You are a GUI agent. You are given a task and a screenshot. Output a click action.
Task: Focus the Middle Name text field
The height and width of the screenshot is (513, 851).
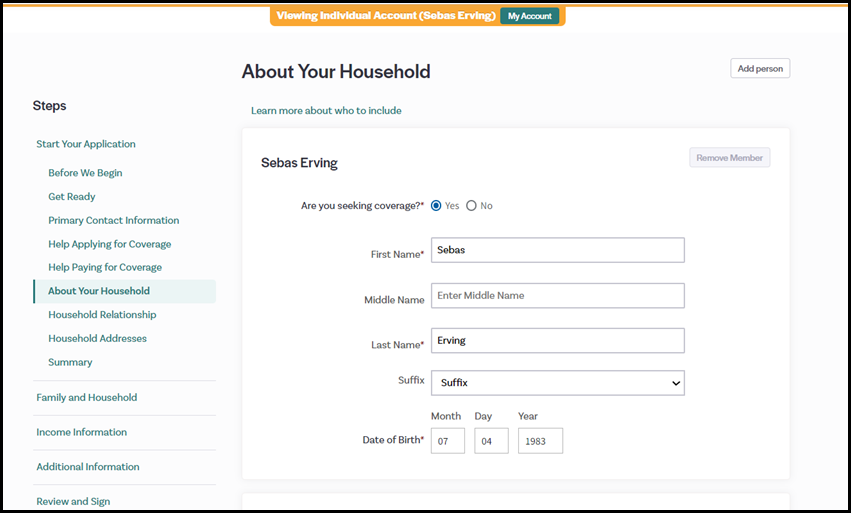[x=557, y=296]
